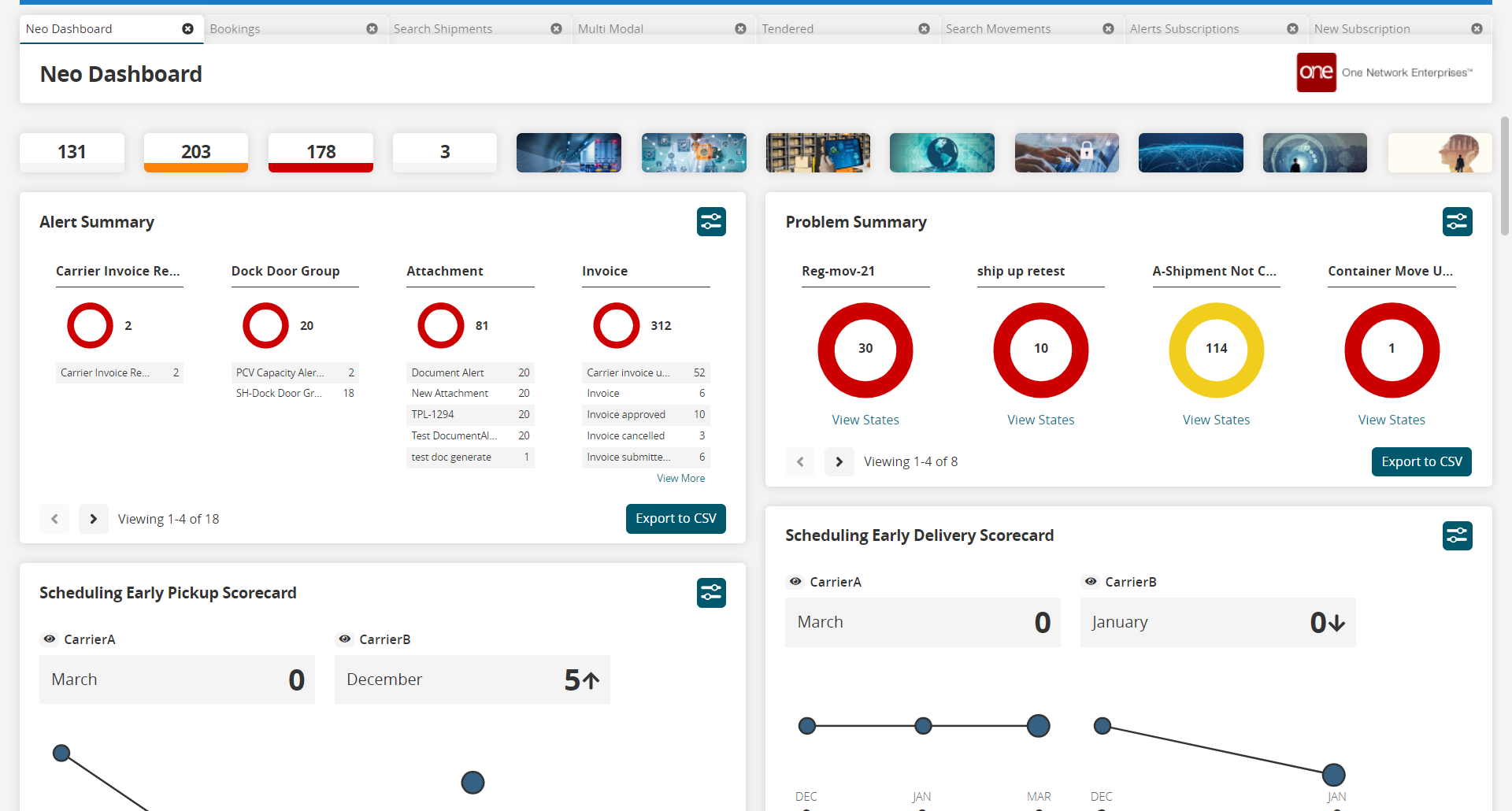Switch to the Multi Modal tab
The height and width of the screenshot is (811, 1512).
coord(611,29)
